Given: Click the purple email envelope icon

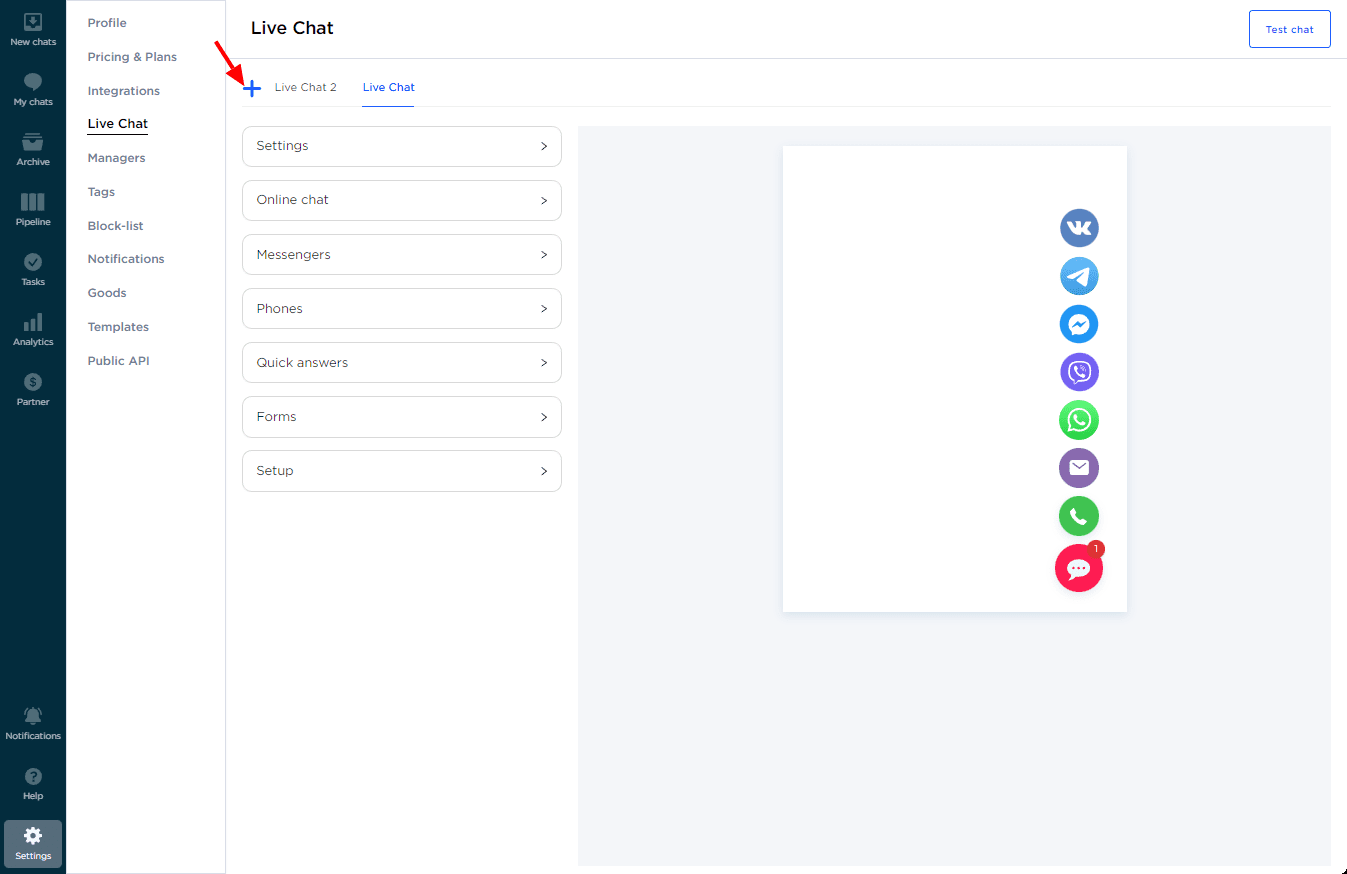Looking at the screenshot, I should point(1079,468).
